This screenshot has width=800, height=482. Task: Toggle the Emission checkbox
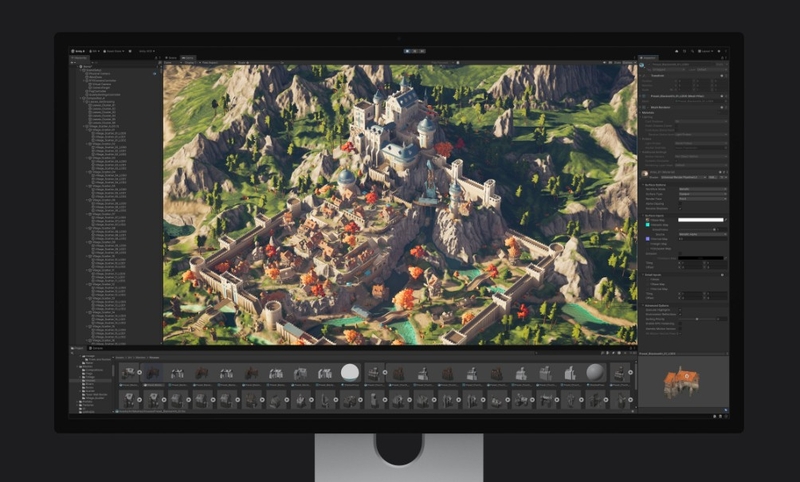[x=680, y=253]
